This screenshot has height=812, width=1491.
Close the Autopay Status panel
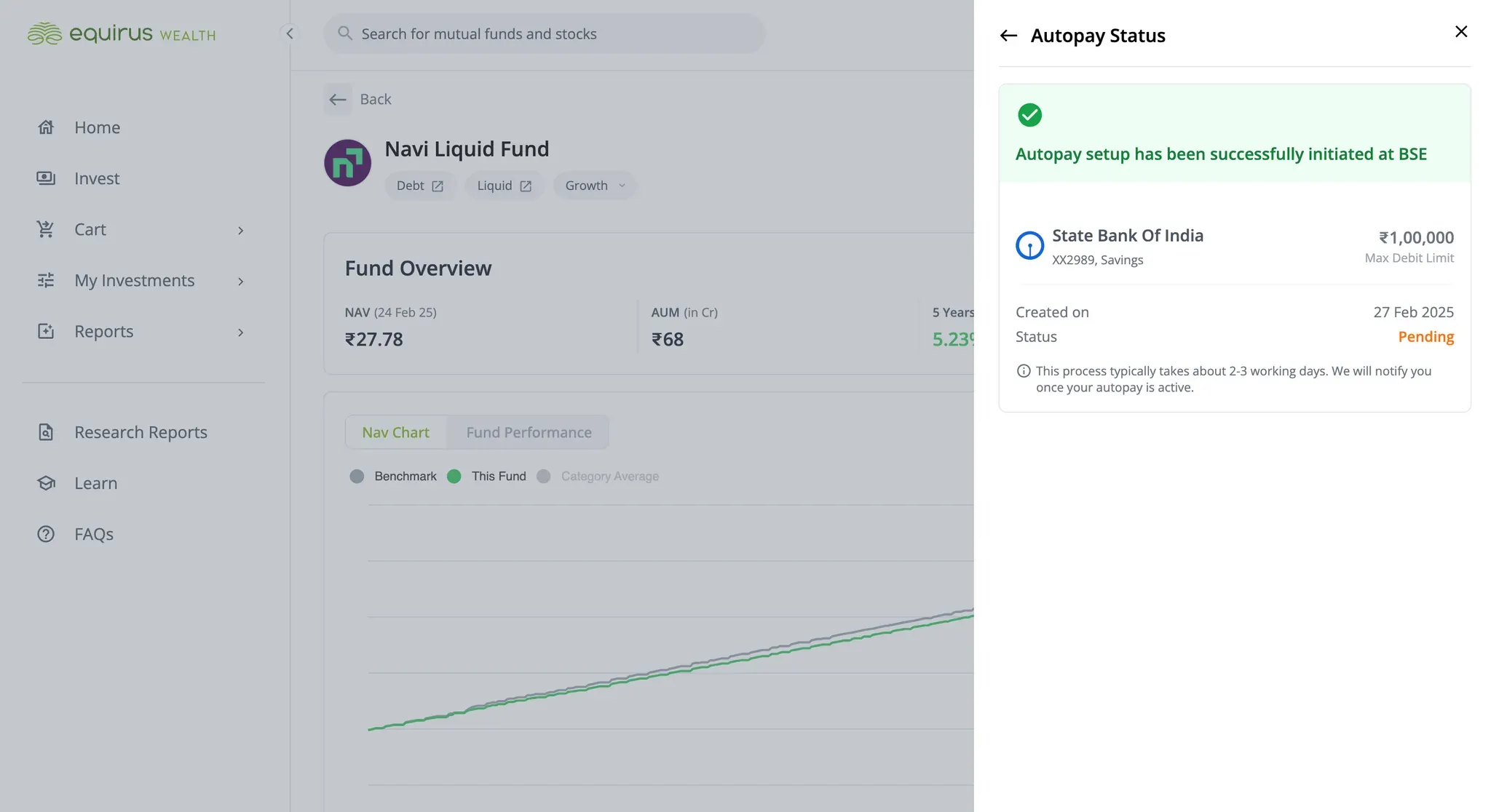coord(1461,31)
